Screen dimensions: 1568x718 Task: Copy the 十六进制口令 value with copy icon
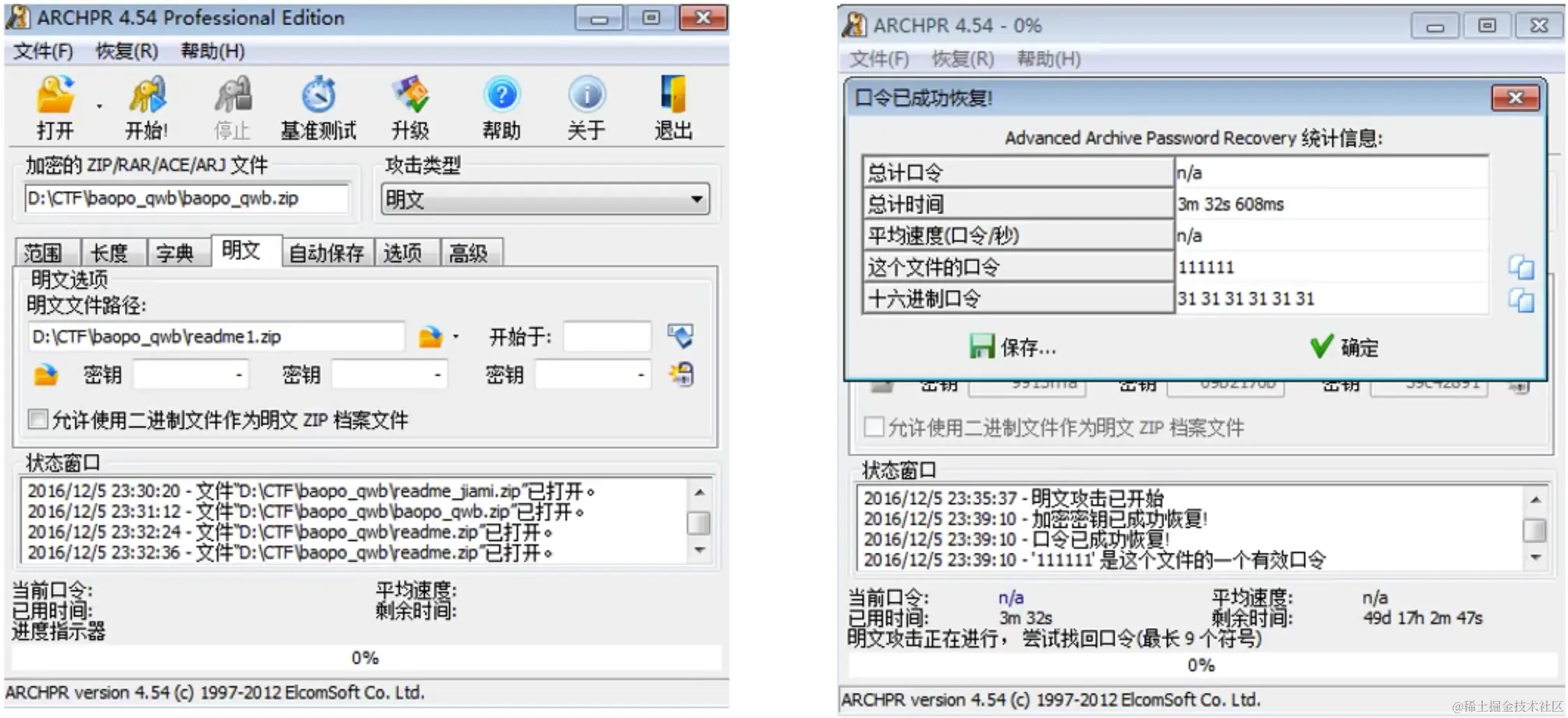(x=1521, y=300)
